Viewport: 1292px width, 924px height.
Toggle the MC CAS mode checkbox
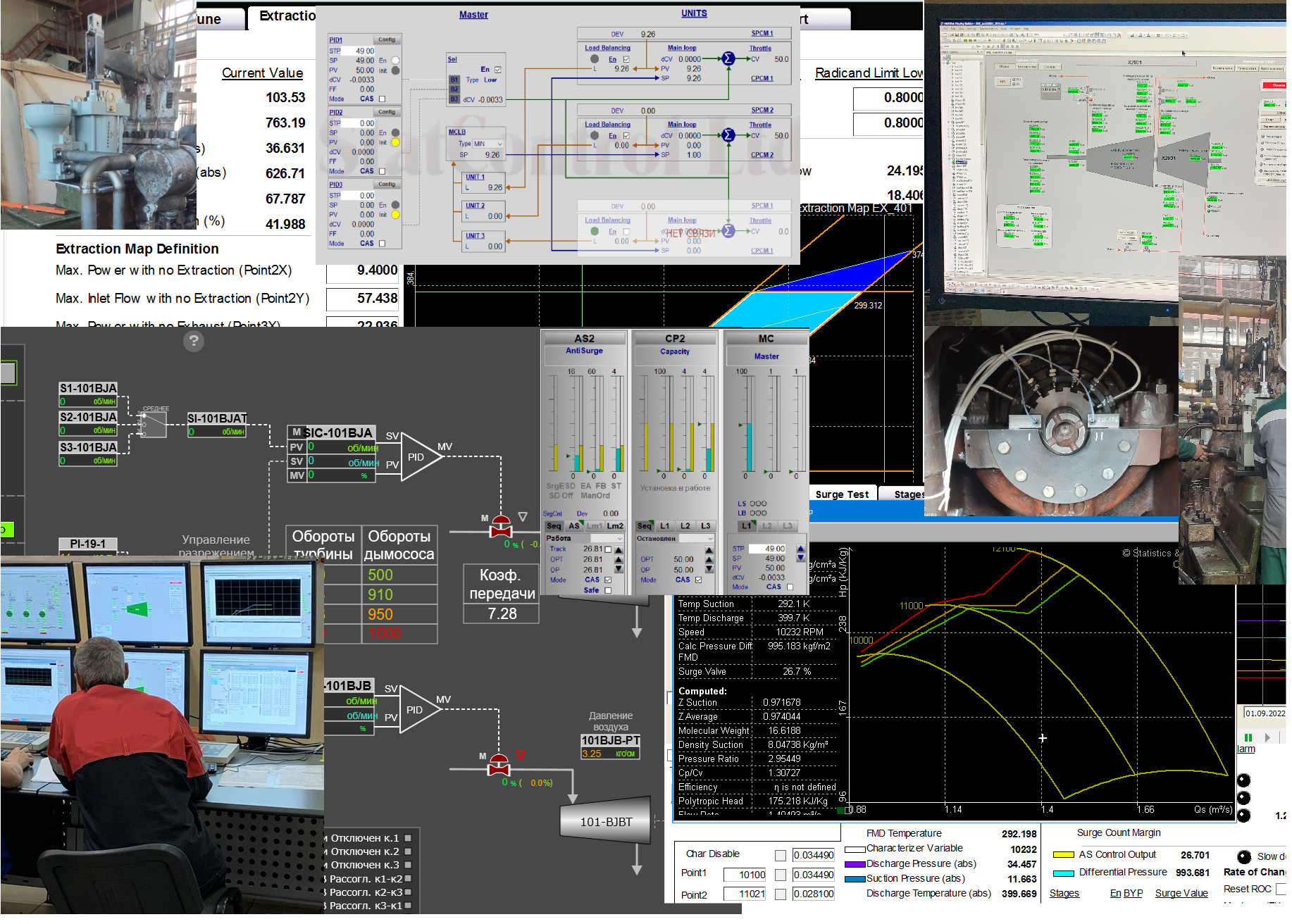point(790,587)
